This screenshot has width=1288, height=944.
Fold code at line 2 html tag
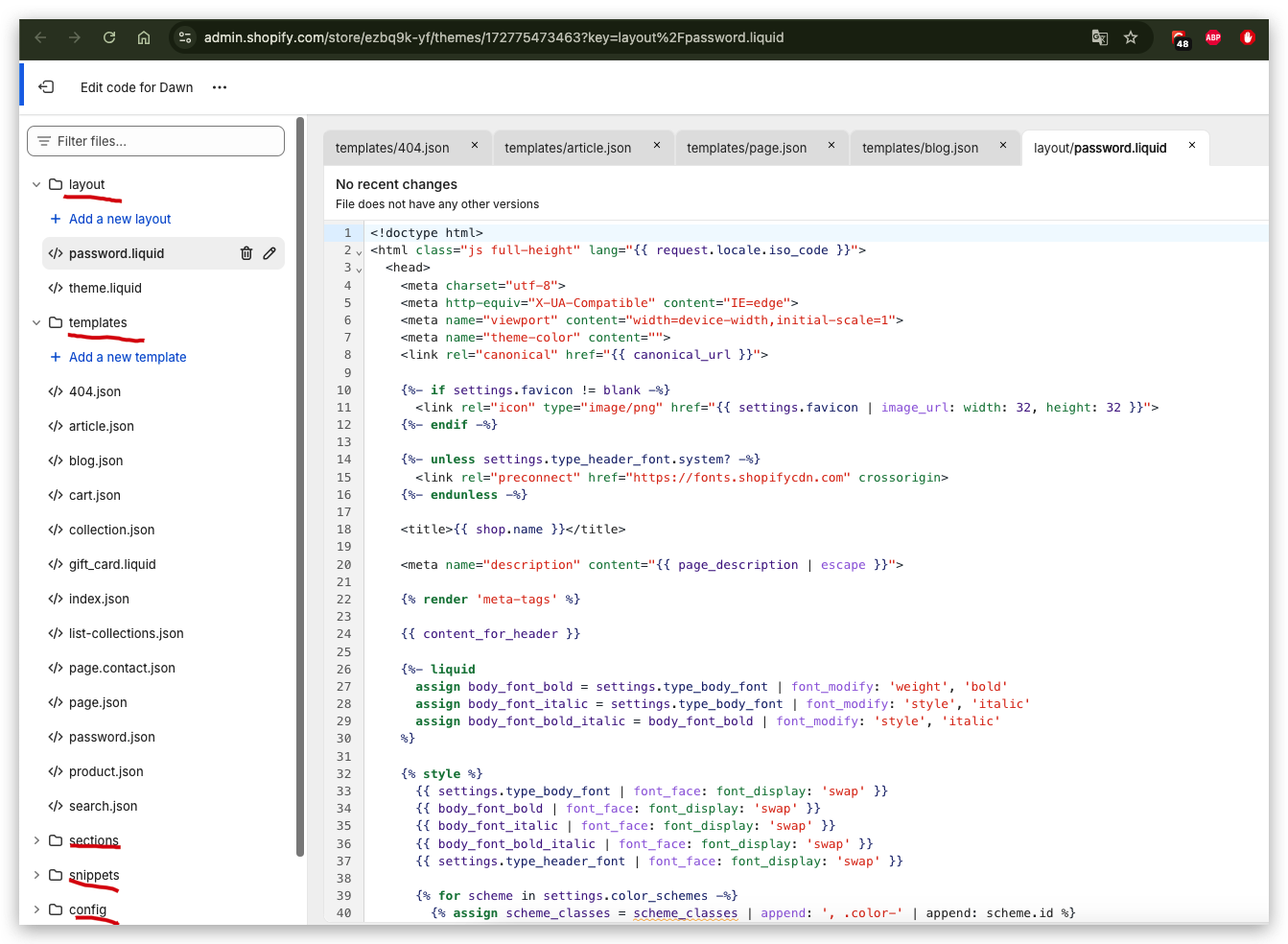(x=360, y=251)
